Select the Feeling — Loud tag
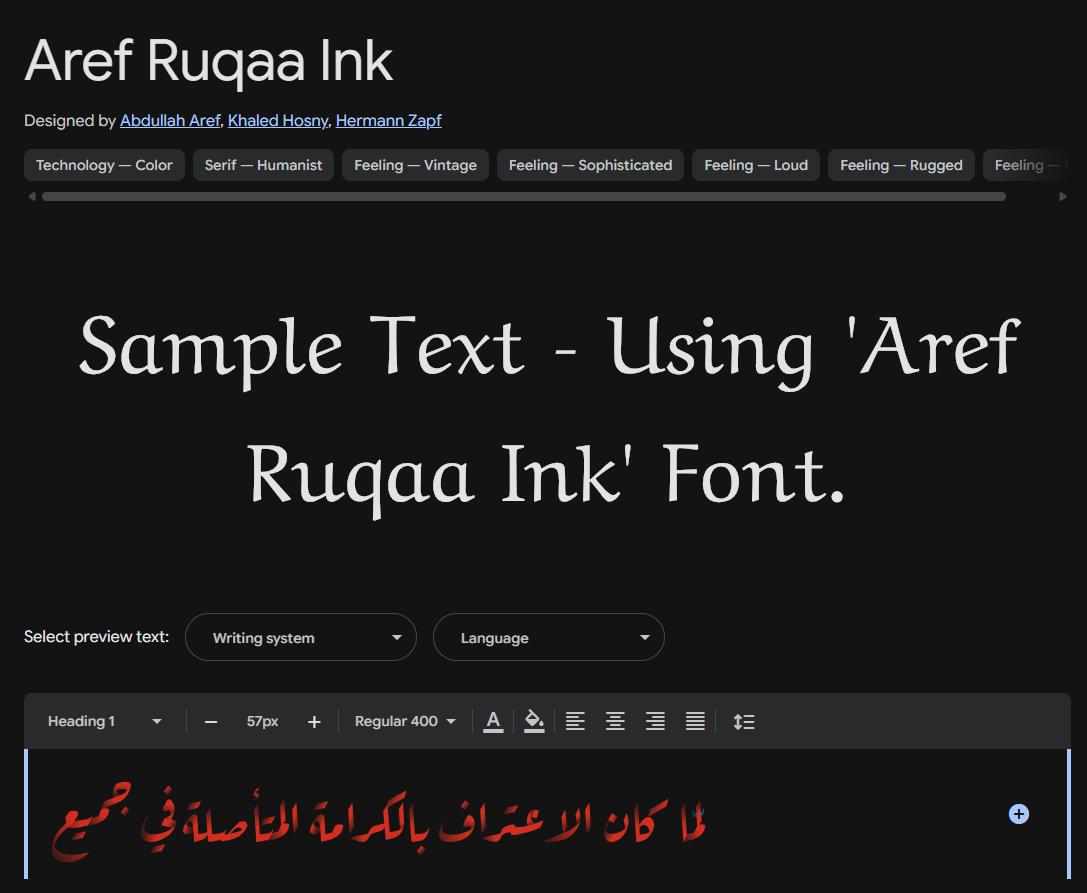 point(756,165)
